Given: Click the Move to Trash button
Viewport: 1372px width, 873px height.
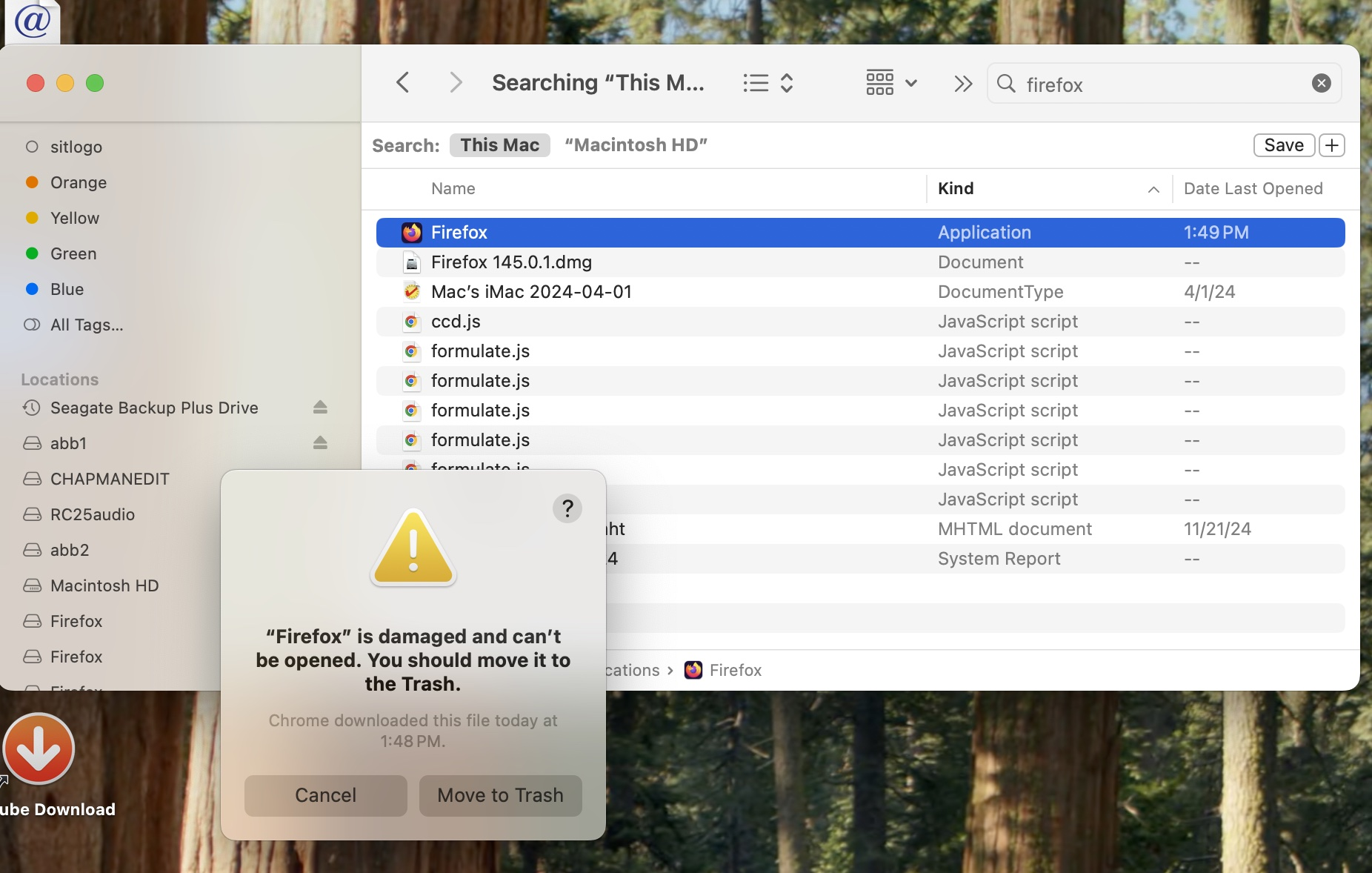Looking at the screenshot, I should tap(501, 796).
